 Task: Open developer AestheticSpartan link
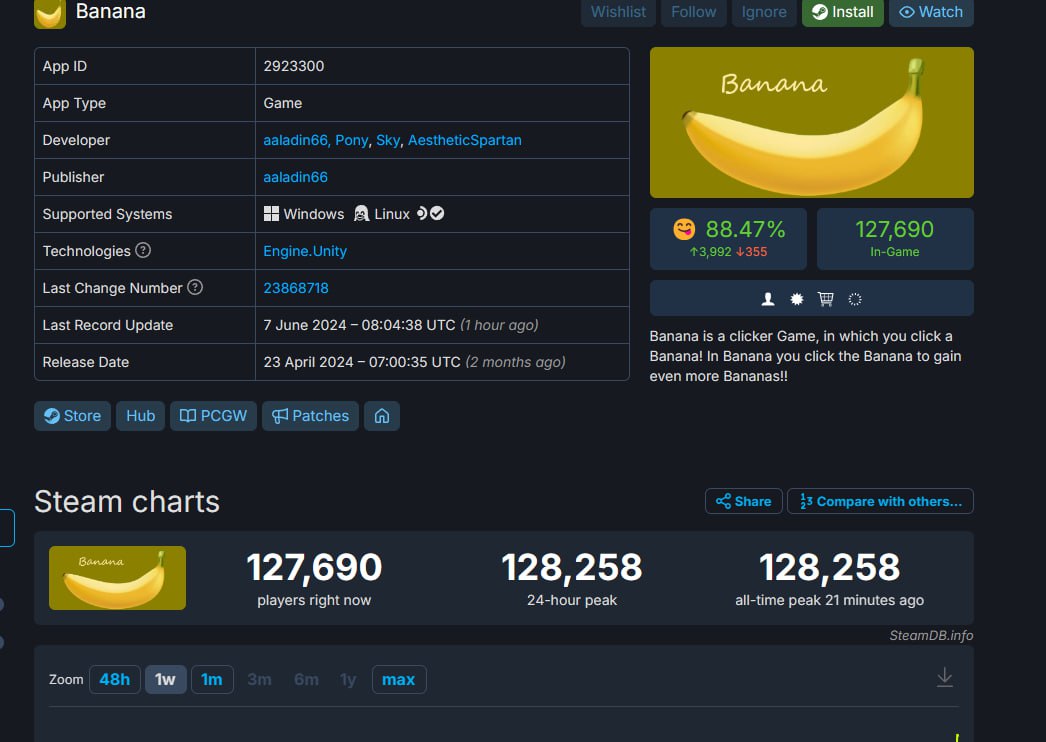click(x=465, y=140)
